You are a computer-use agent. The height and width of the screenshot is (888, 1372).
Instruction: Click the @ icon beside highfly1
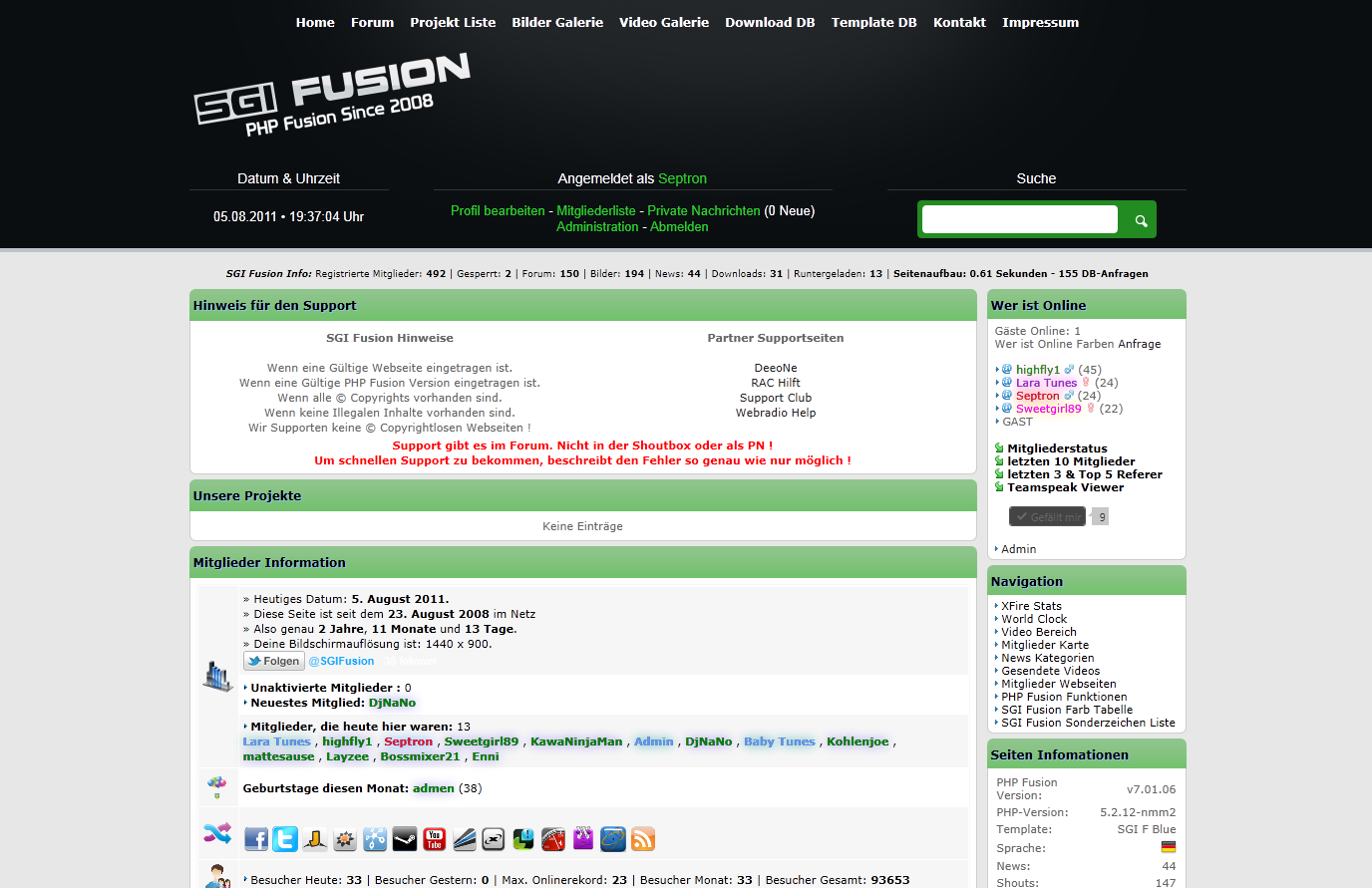click(1007, 369)
